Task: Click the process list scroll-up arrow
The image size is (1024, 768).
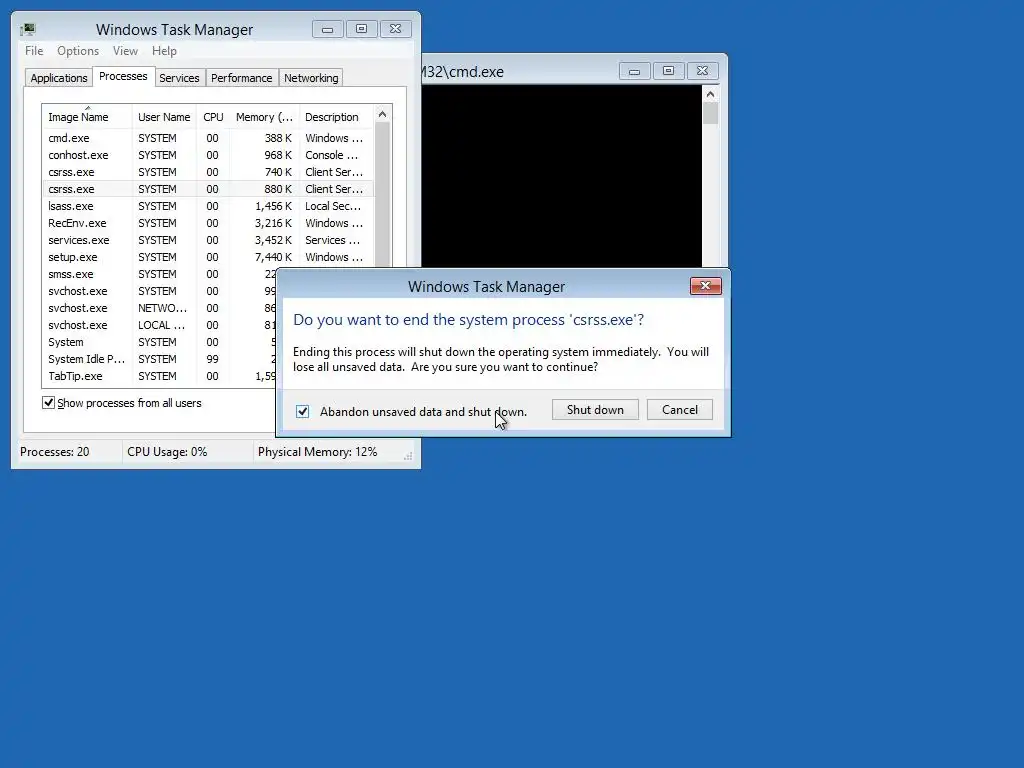Action: [x=383, y=114]
